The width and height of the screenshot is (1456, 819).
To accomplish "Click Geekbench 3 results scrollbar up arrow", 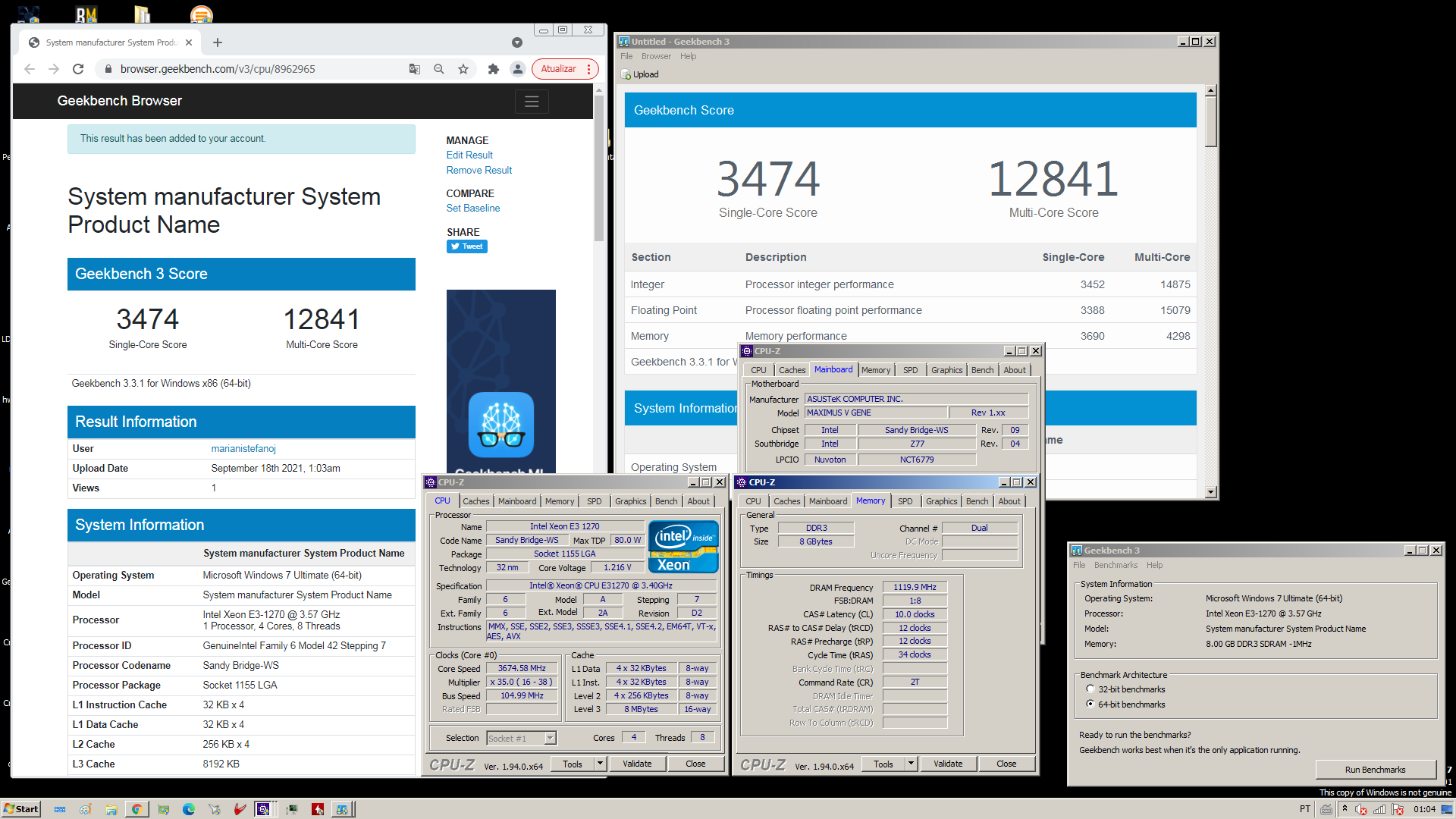I will (1210, 90).
